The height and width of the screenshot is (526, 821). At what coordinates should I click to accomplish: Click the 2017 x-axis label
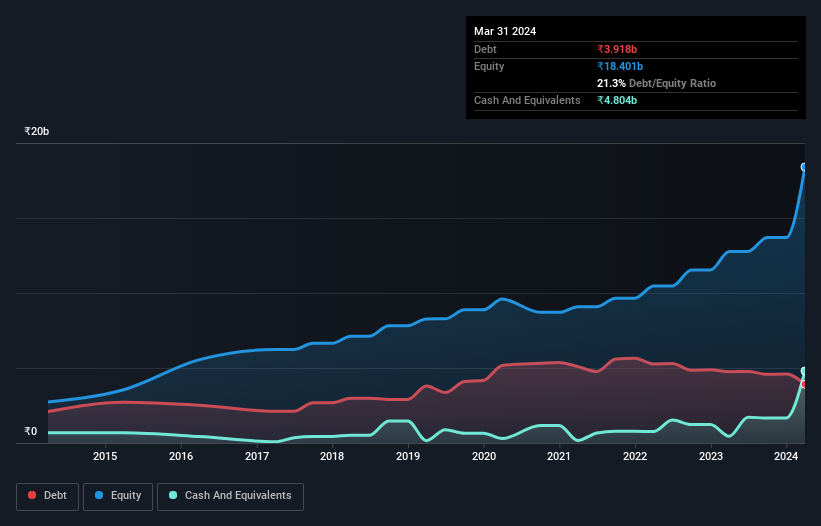[257, 456]
